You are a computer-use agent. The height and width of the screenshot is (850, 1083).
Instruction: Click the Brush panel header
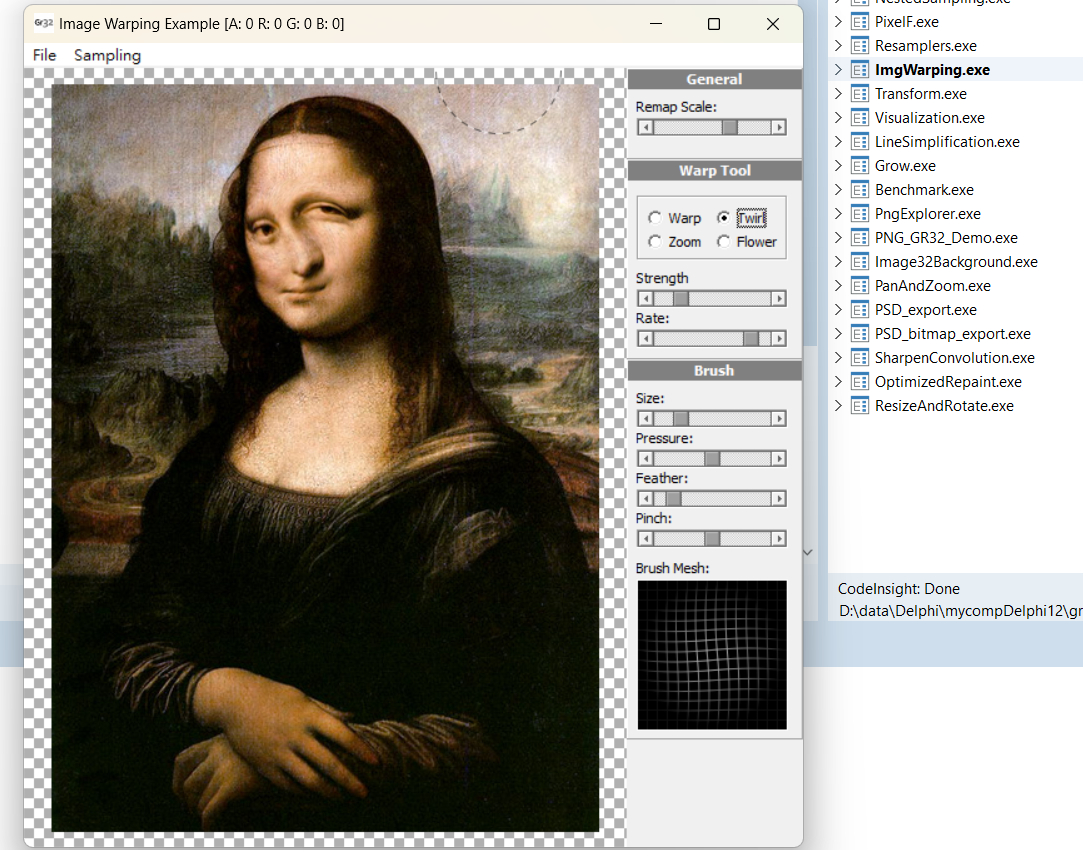[714, 371]
